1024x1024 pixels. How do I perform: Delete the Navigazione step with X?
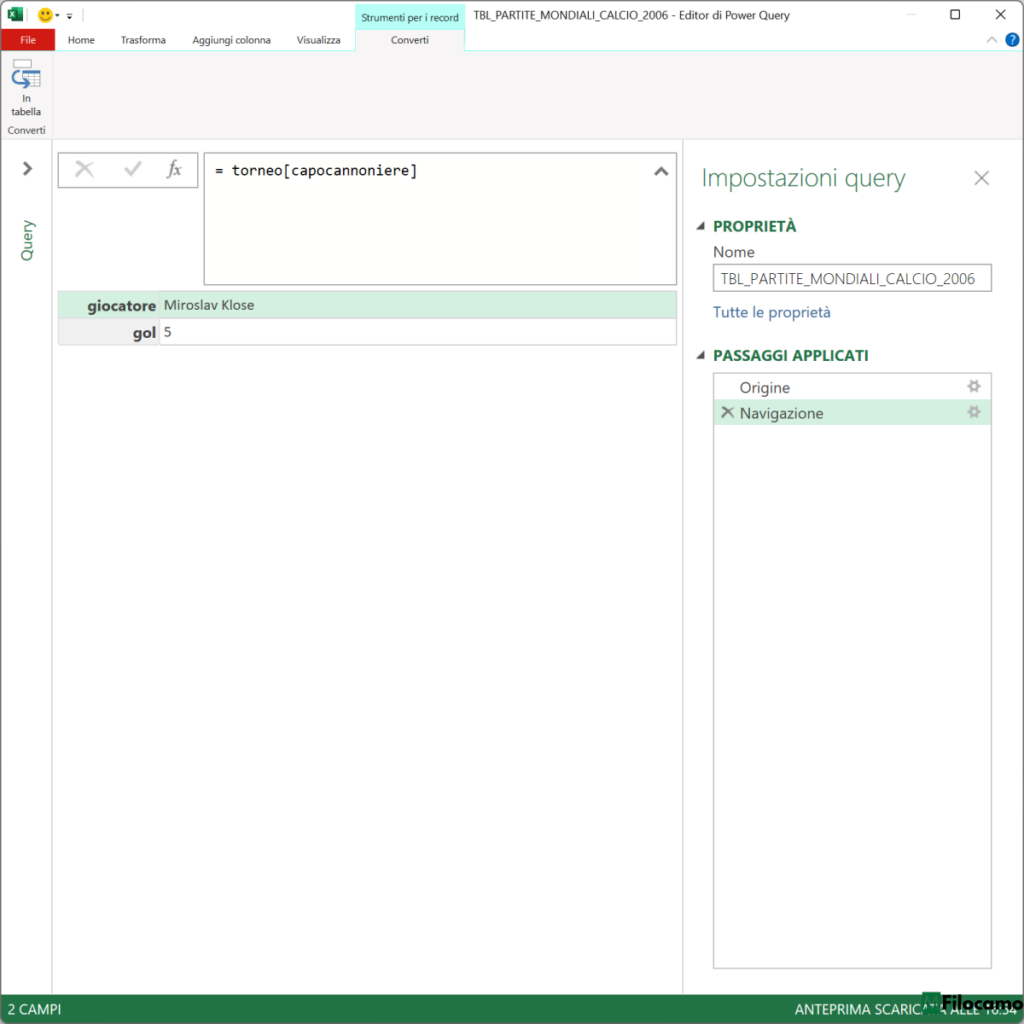tap(727, 412)
